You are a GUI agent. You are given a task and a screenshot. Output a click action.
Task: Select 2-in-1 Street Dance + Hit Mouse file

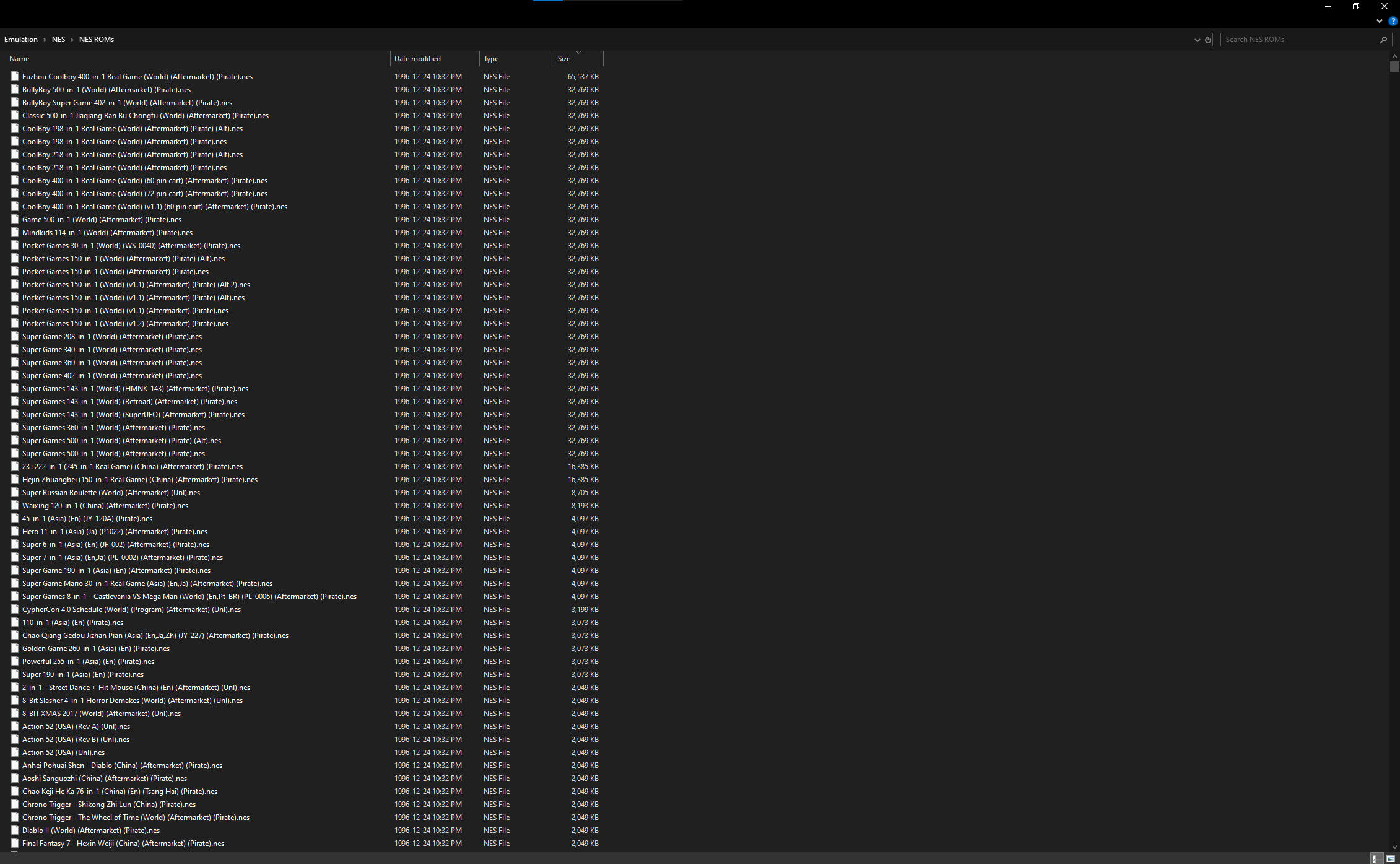[x=136, y=688]
